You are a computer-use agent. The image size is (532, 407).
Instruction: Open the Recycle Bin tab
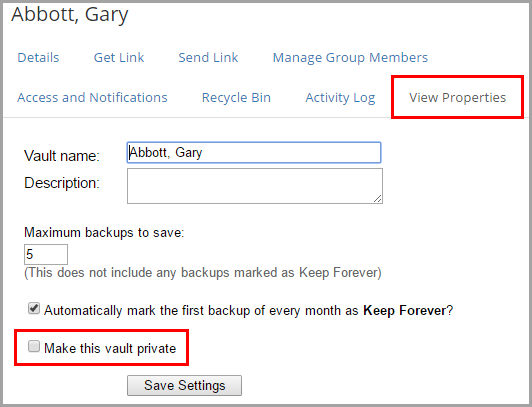click(x=236, y=98)
